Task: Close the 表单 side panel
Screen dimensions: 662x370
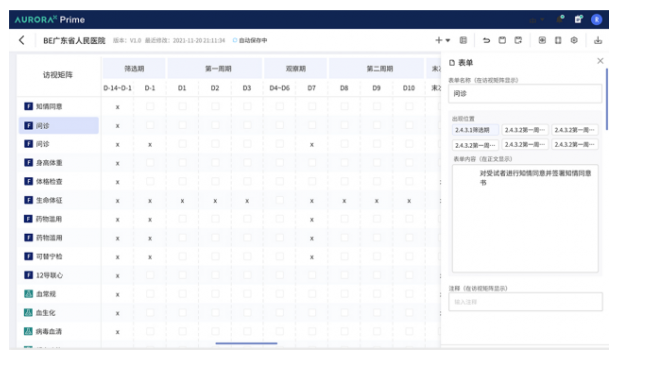Action: [600, 61]
